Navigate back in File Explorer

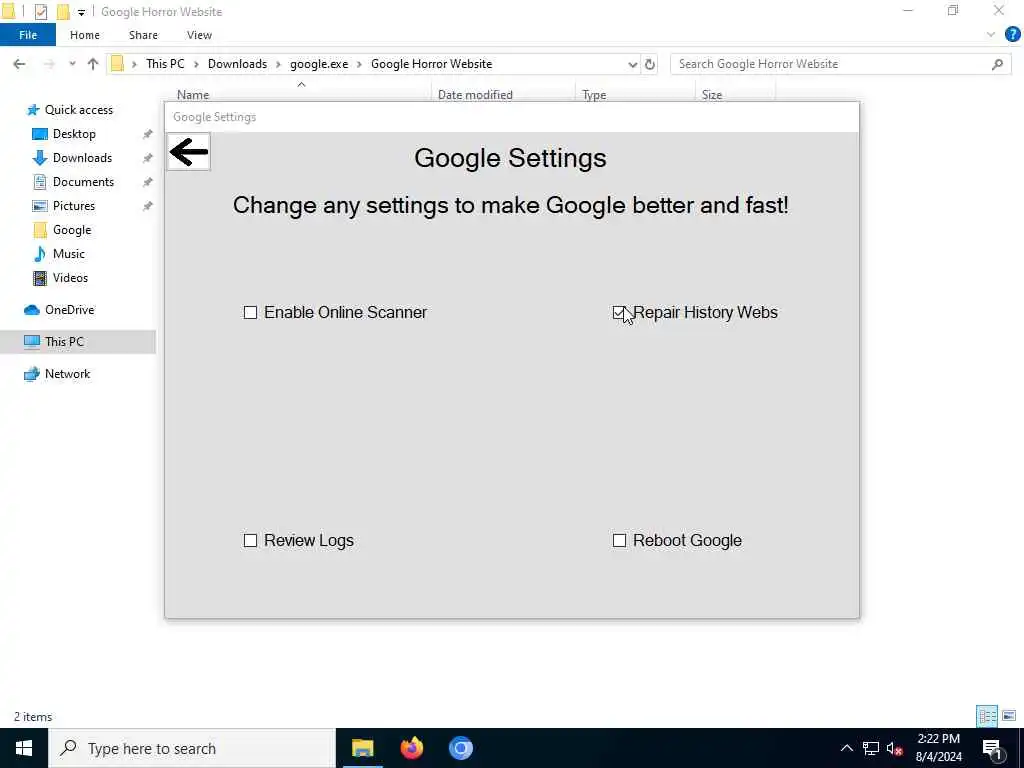tap(20, 64)
